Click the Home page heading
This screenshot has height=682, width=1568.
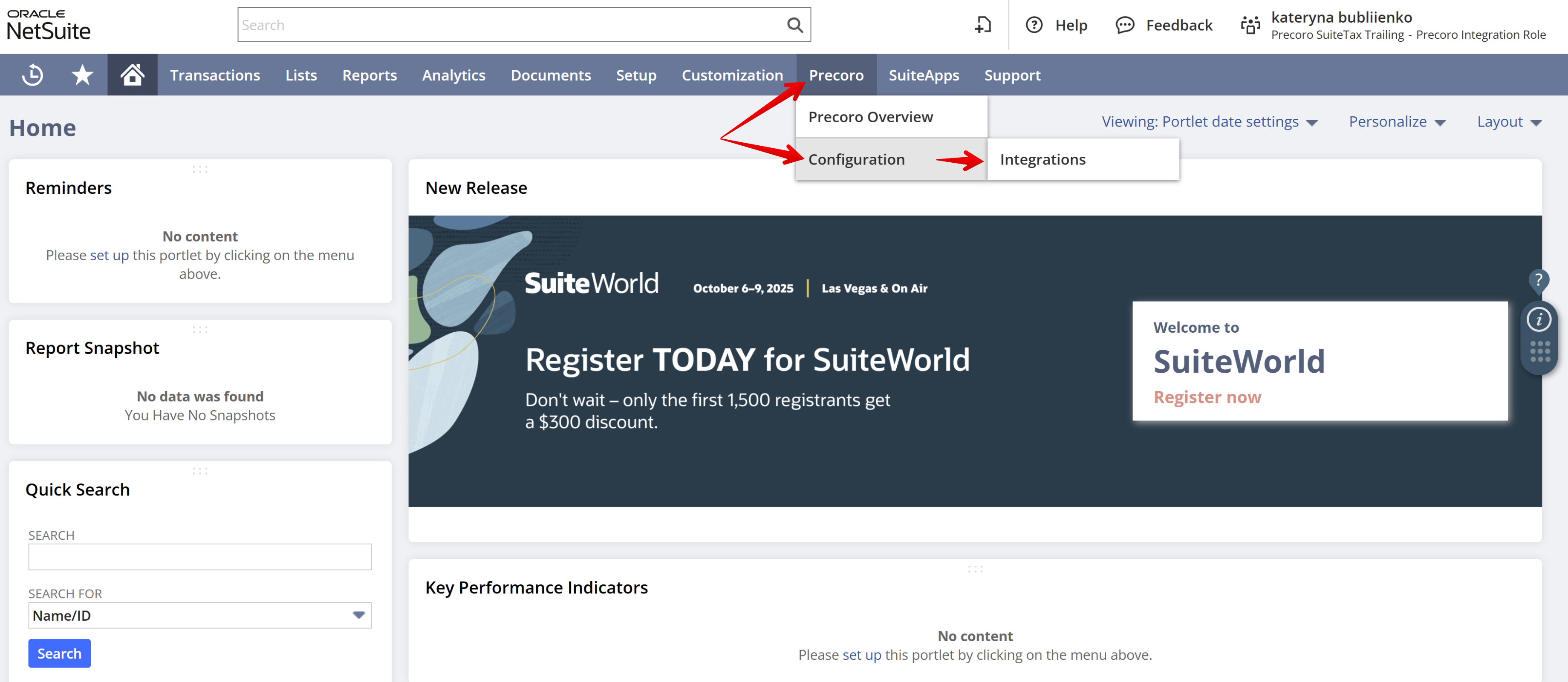(43, 128)
